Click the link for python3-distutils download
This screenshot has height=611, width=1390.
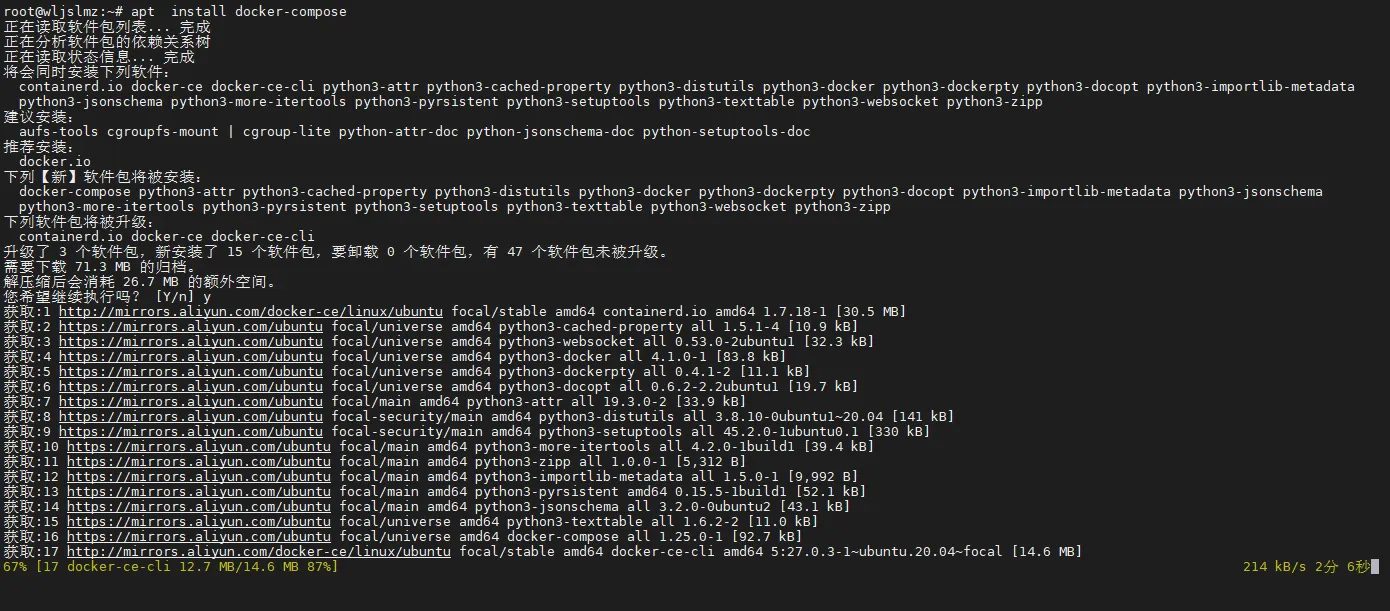pos(190,417)
